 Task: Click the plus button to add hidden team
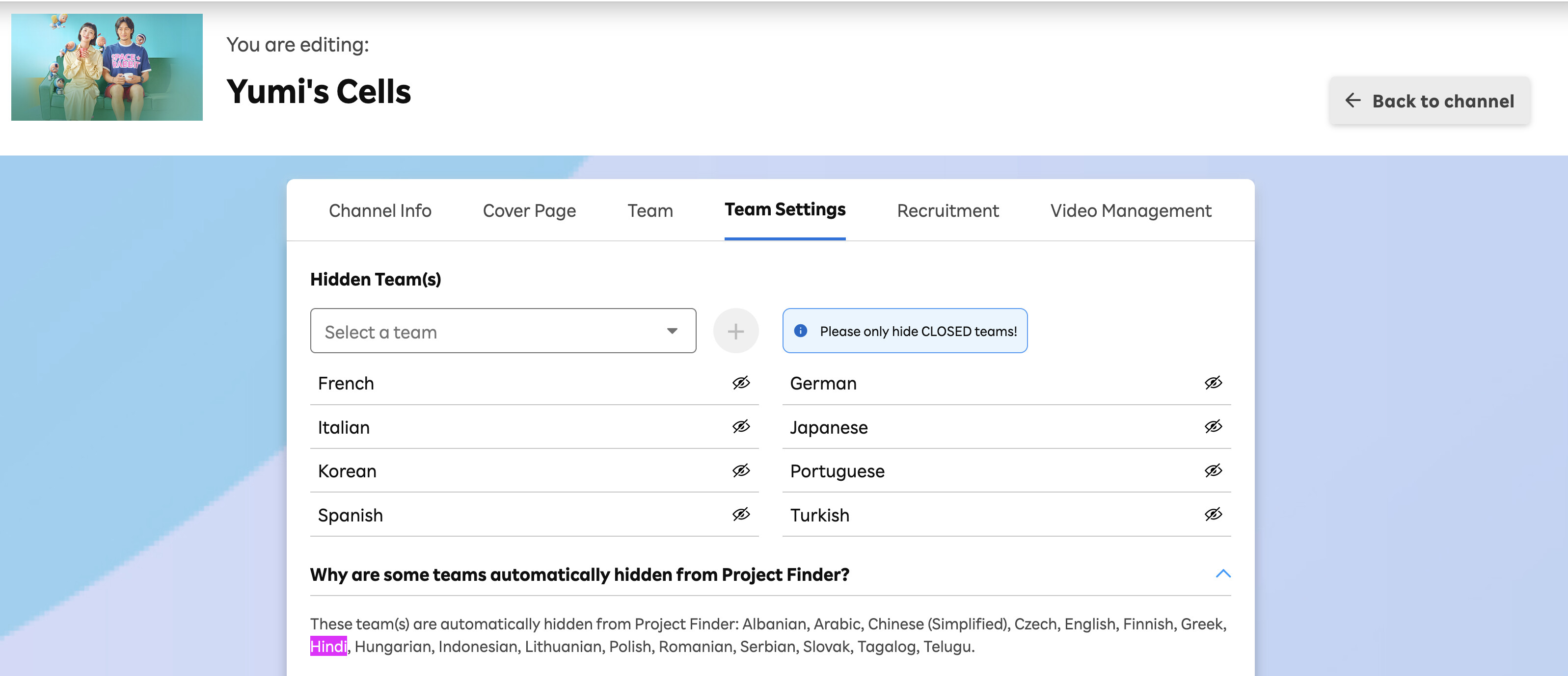click(x=736, y=331)
